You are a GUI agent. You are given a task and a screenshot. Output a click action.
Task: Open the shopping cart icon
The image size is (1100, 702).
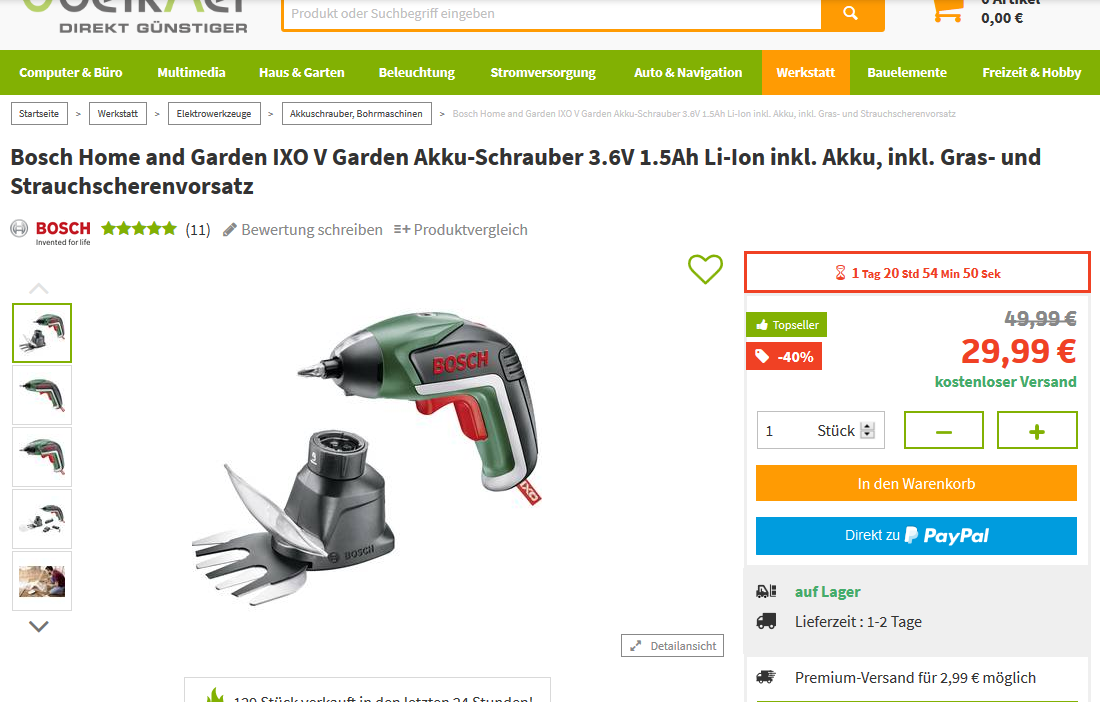point(948,10)
